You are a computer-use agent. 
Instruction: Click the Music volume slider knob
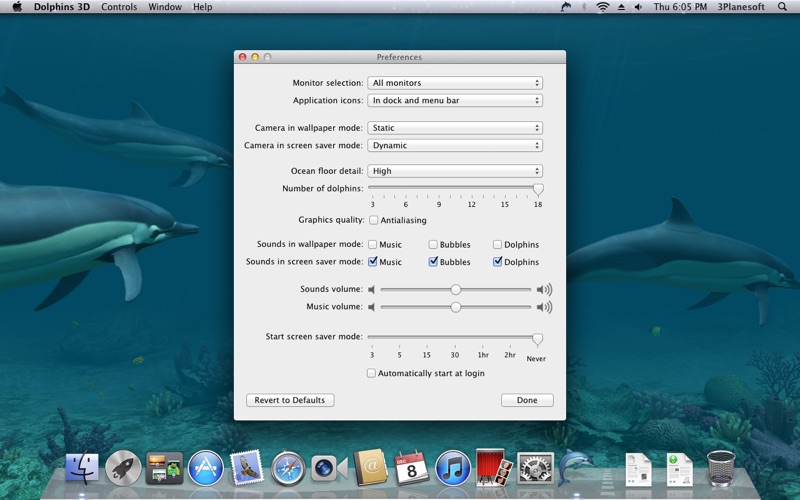click(x=456, y=307)
